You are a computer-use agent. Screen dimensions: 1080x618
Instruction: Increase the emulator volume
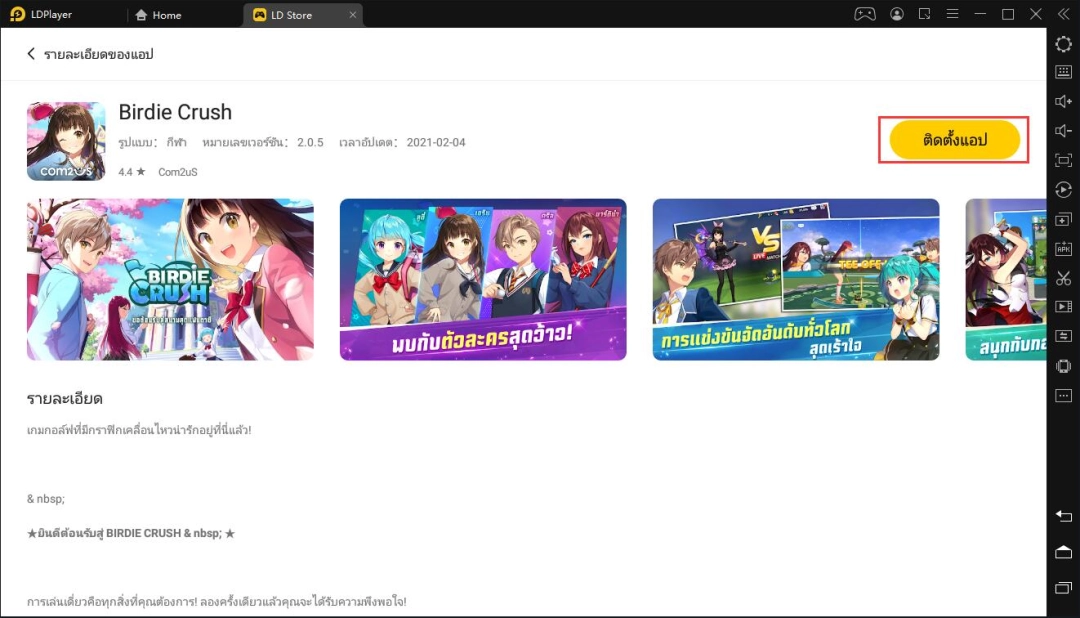(1063, 101)
